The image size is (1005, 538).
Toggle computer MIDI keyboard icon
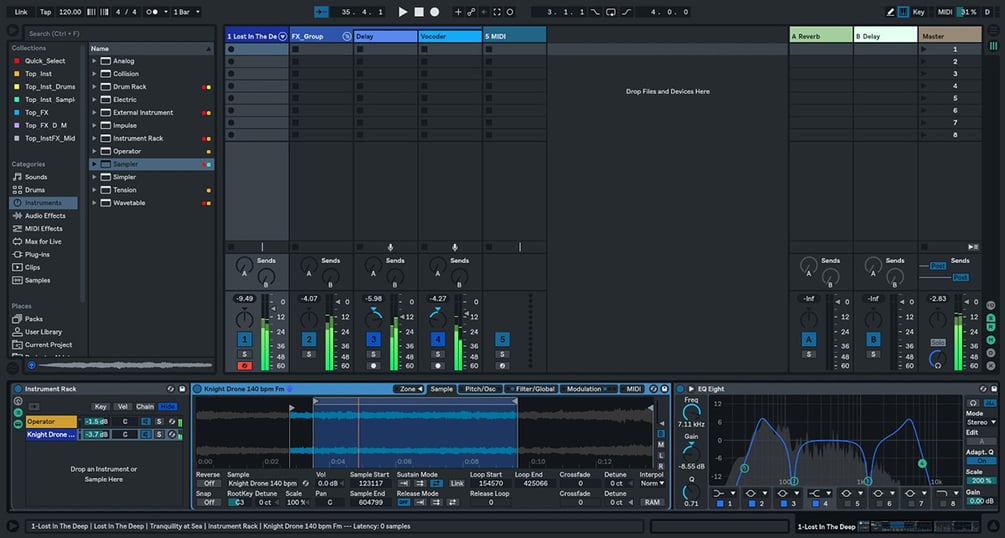pyautogui.click(x=903, y=12)
